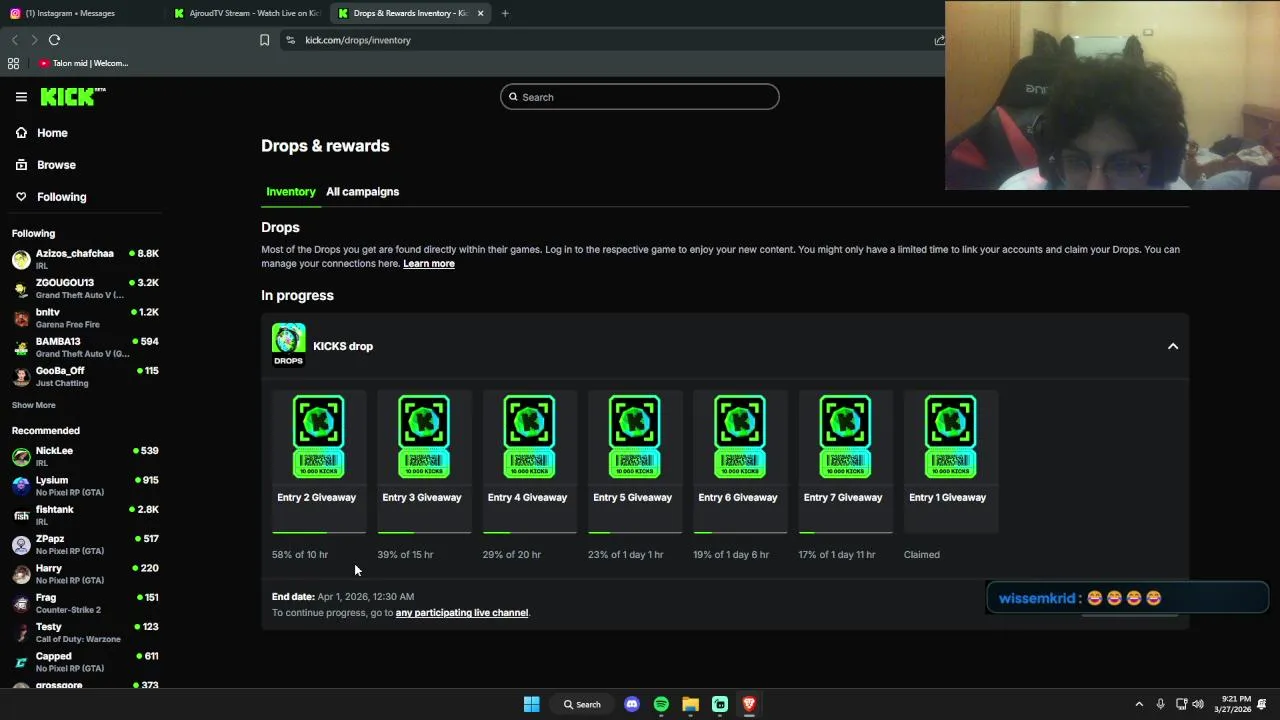Screen dimensions: 1280x720
Task: Go back in browser history
Action: pyautogui.click(x=14, y=40)
